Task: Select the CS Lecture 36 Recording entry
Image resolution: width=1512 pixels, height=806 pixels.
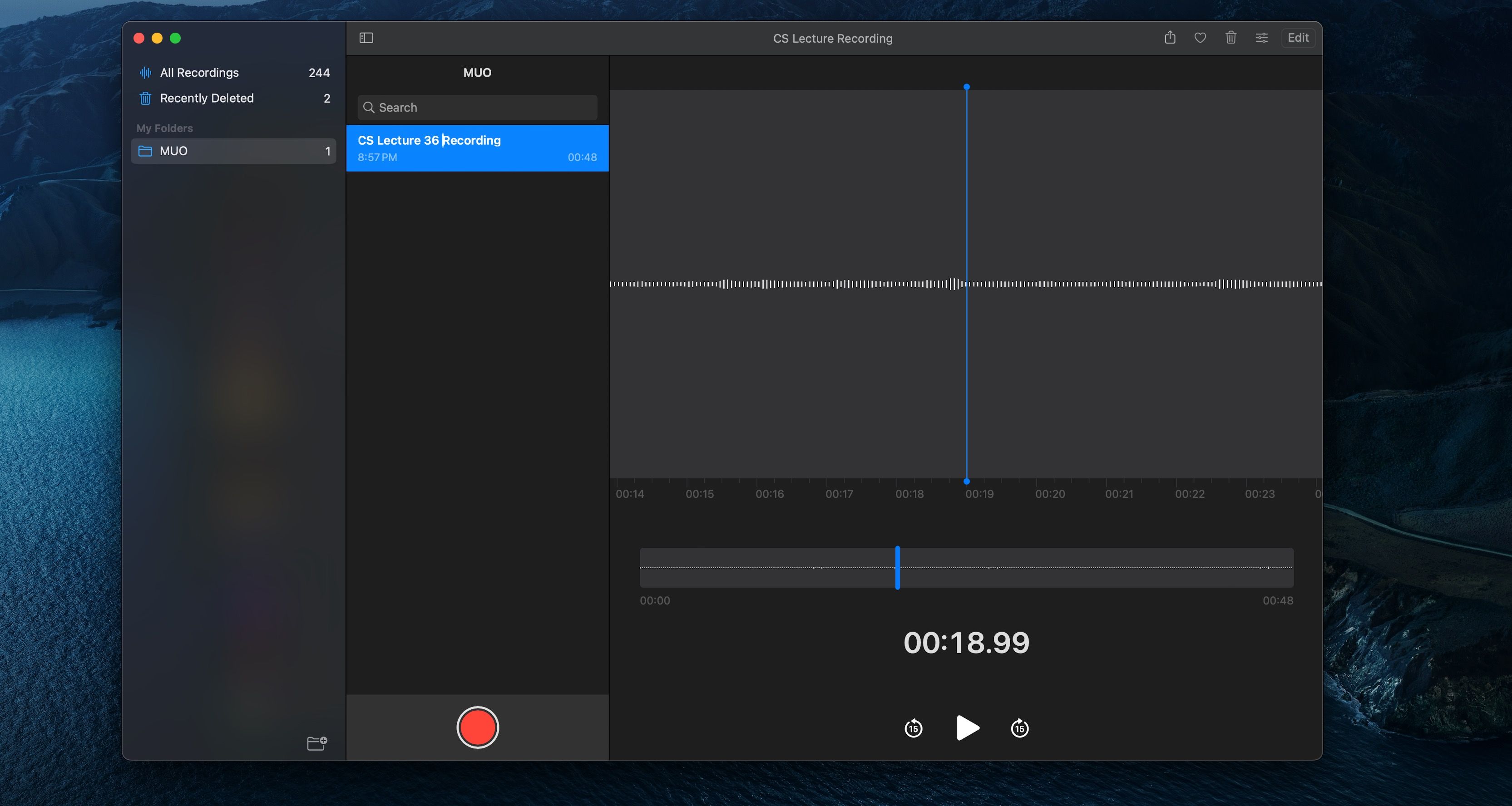Action: click(477, 148)
